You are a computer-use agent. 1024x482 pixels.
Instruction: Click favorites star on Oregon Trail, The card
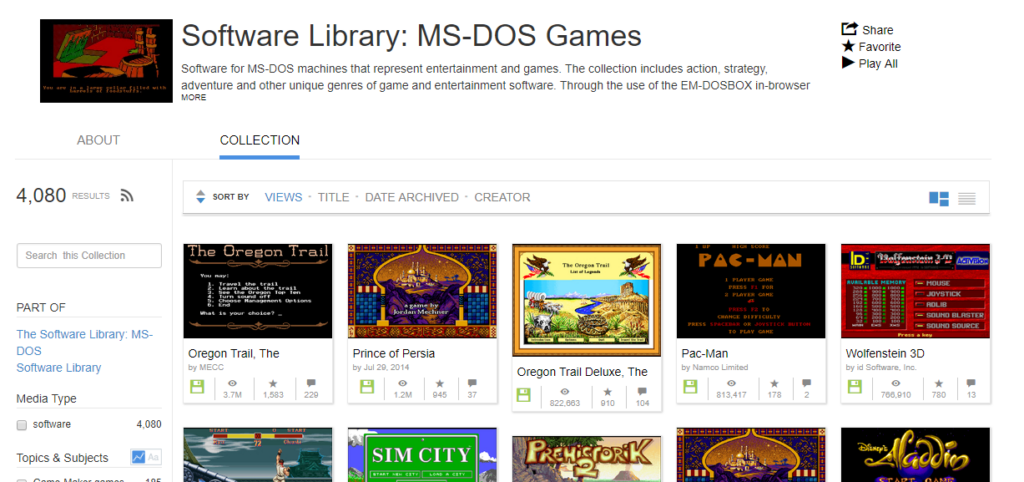(x=274, y=383)
